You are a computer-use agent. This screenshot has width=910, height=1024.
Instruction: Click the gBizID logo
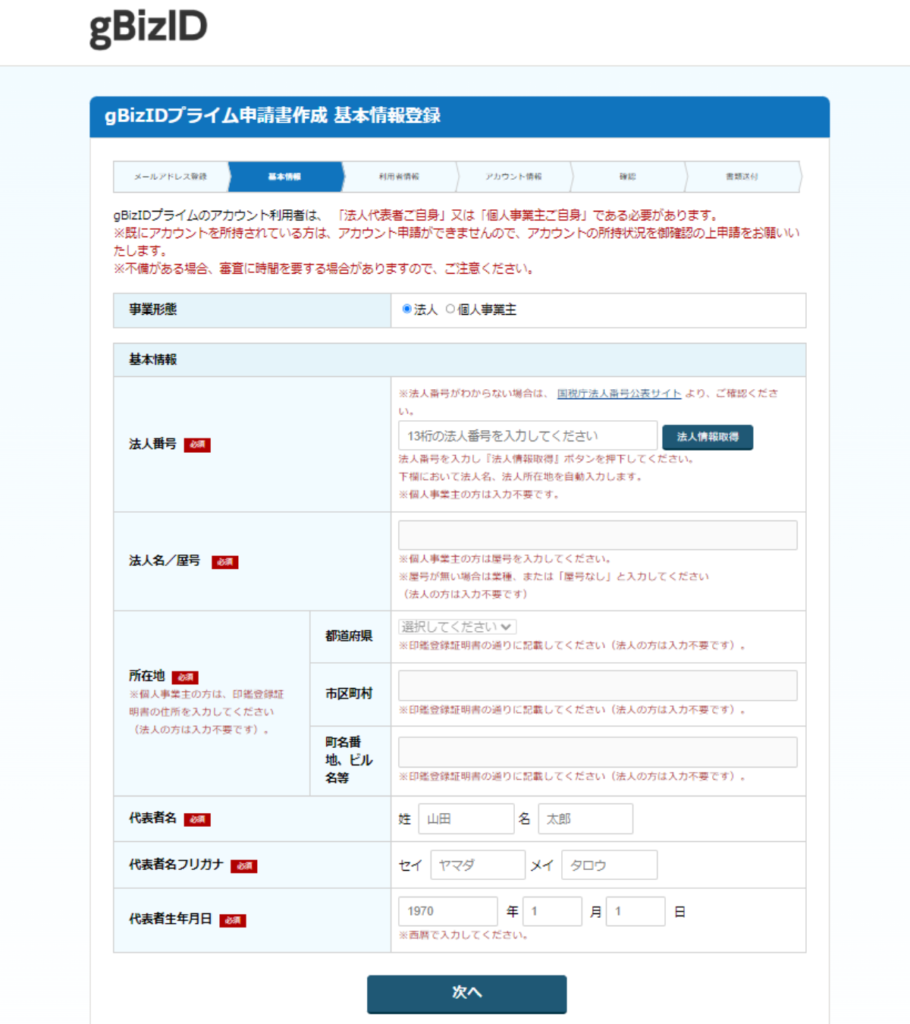tap(146, 26)
